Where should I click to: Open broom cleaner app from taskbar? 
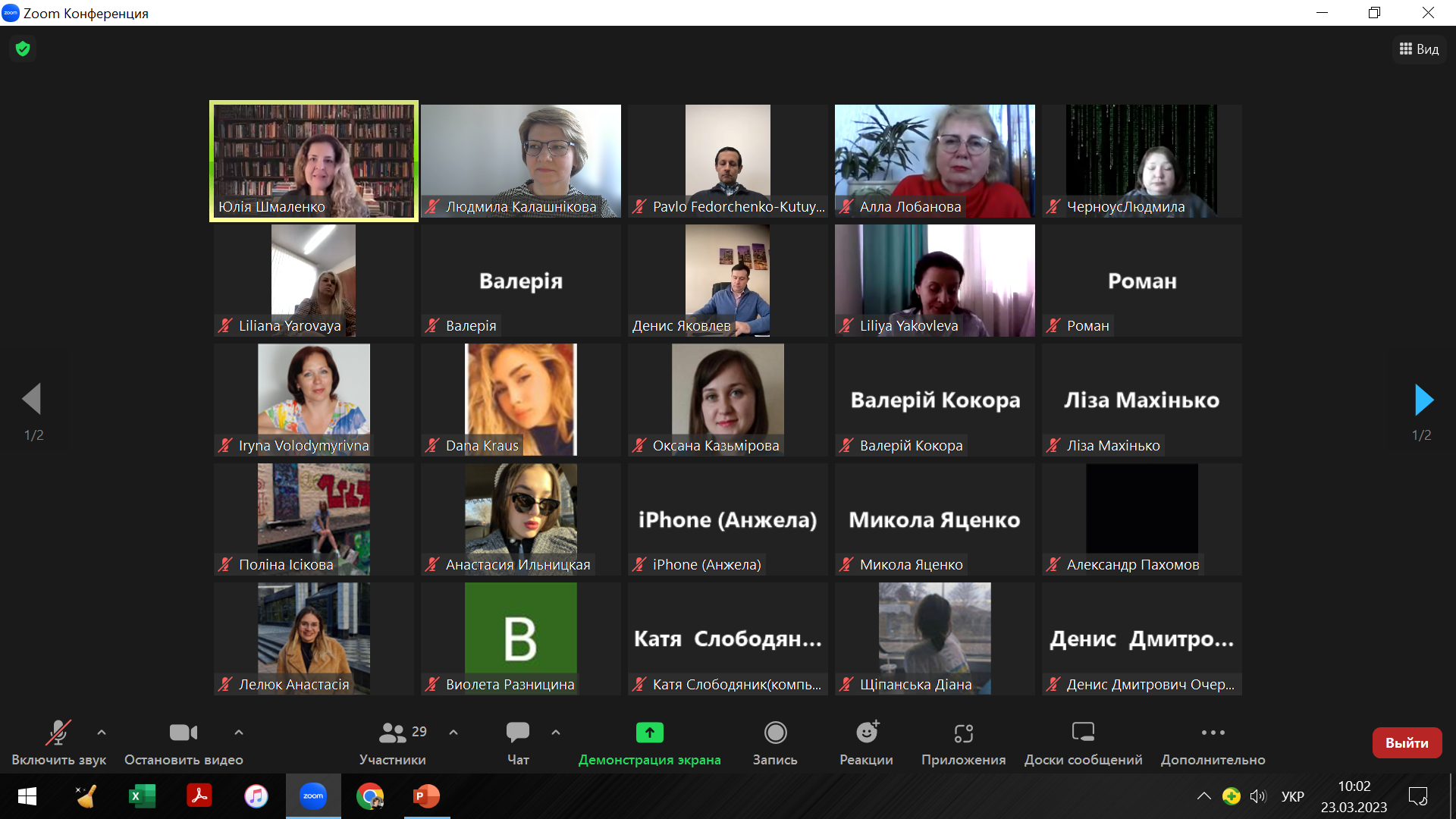86,796
